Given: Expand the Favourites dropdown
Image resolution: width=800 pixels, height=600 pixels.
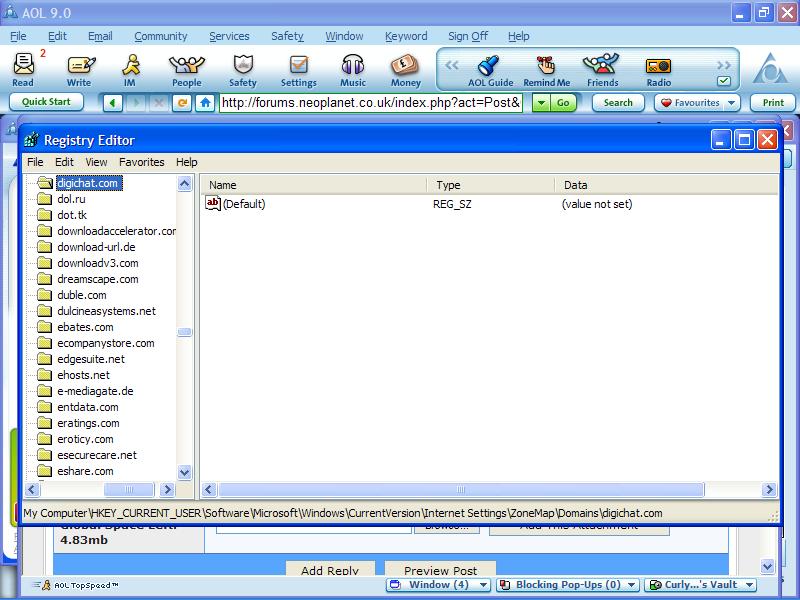Looking at the screenshot, I should pos(732,103).
